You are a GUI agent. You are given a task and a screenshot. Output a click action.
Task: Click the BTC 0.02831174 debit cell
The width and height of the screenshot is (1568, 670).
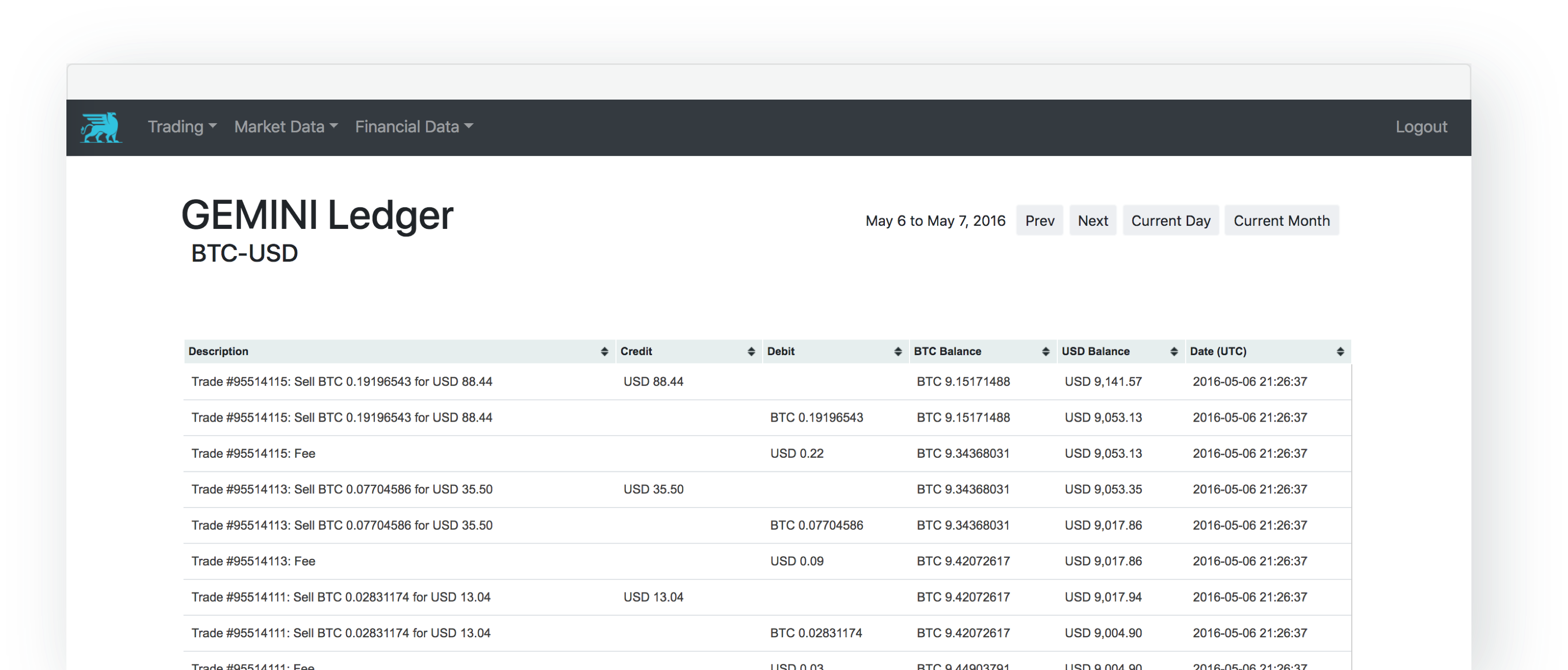tap(815, 633)
